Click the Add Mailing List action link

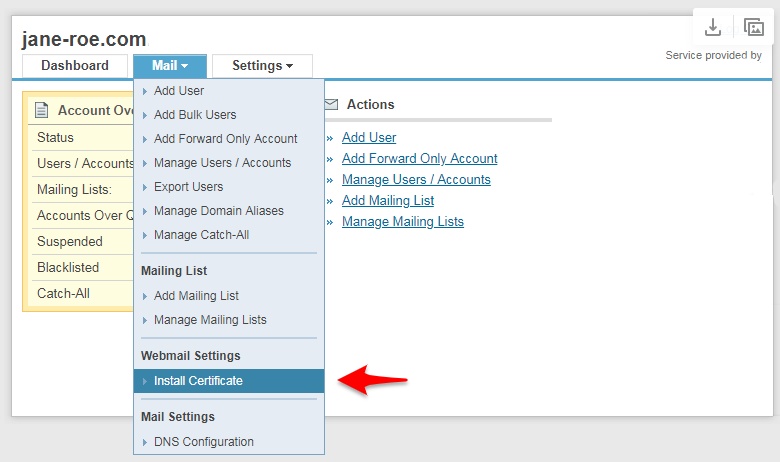388,201
